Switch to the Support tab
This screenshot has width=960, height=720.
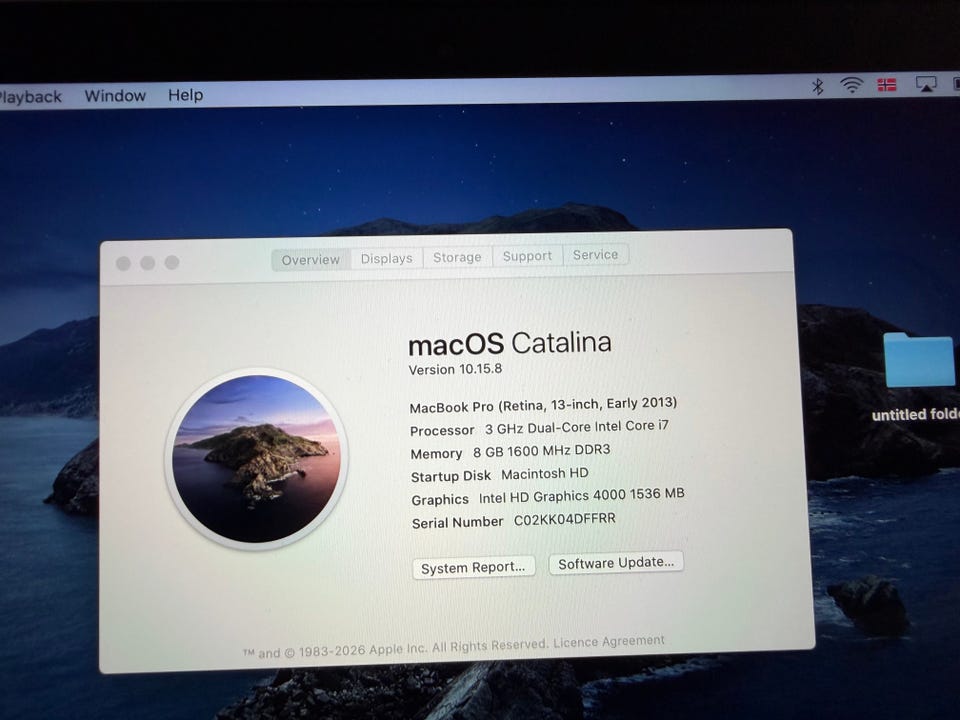(x=527, y=256)
